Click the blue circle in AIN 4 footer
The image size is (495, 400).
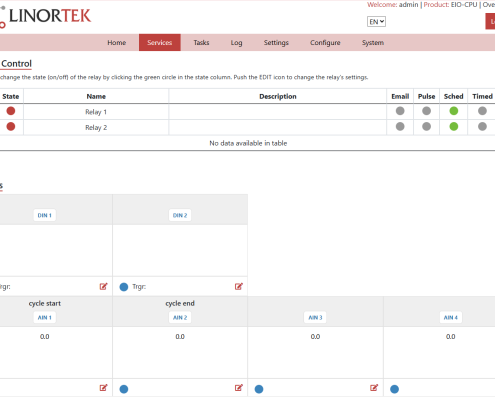tap(394, 389)
